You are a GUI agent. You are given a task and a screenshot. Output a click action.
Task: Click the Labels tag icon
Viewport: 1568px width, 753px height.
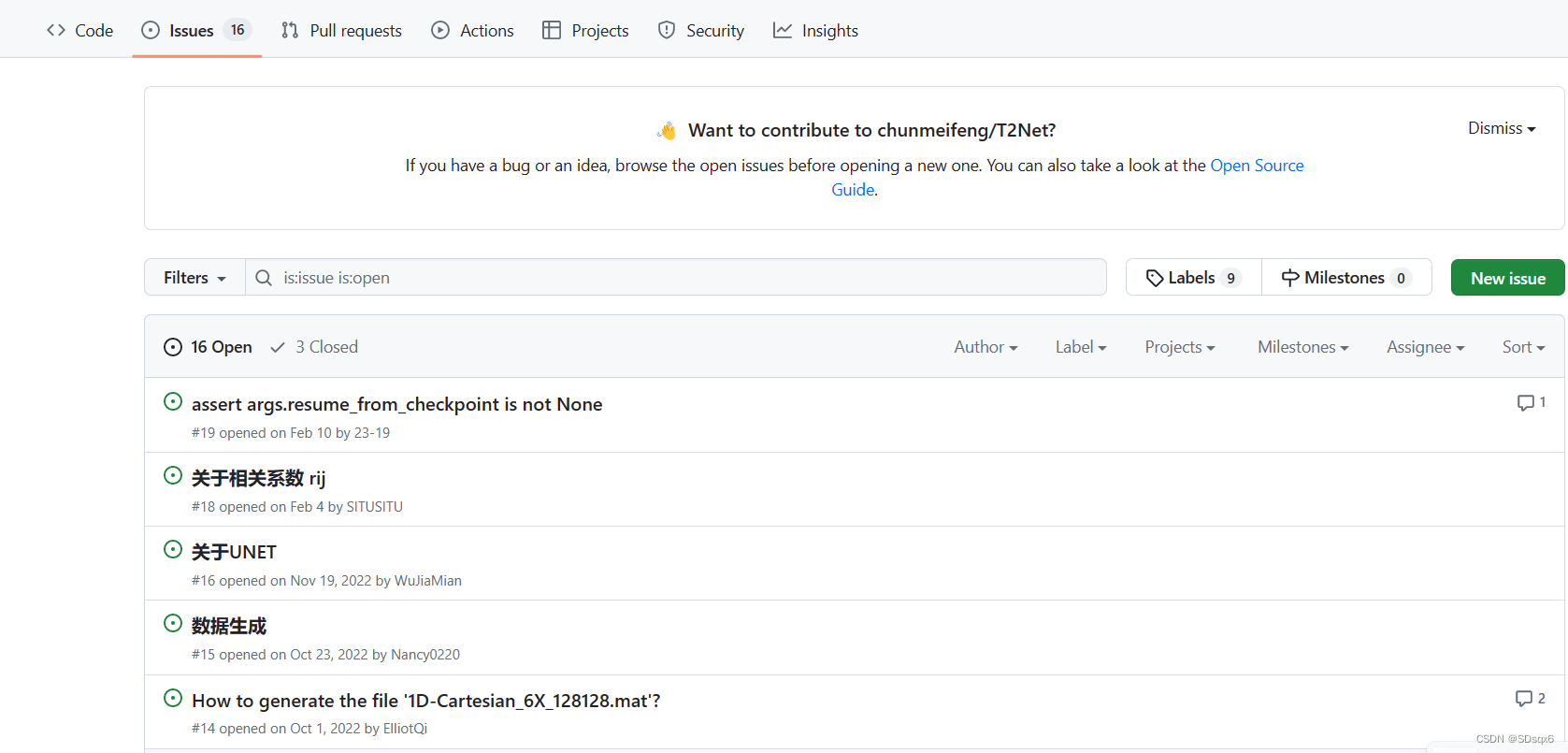(x=1155, y=278)
